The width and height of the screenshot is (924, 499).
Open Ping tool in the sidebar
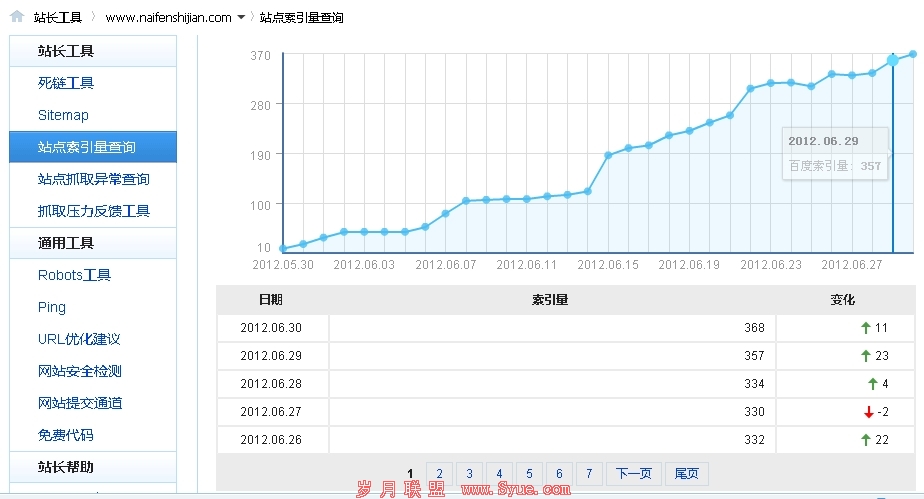[x=52, y=307]
